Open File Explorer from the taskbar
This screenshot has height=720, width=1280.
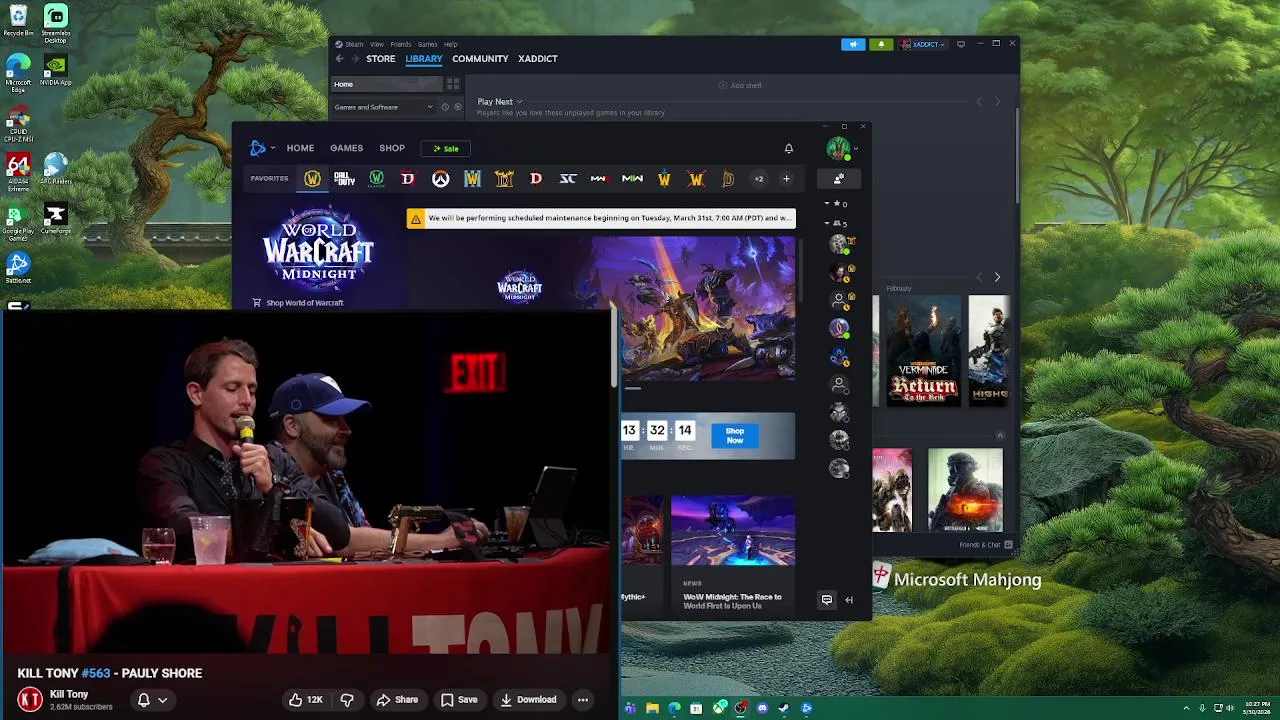[652, 709]
